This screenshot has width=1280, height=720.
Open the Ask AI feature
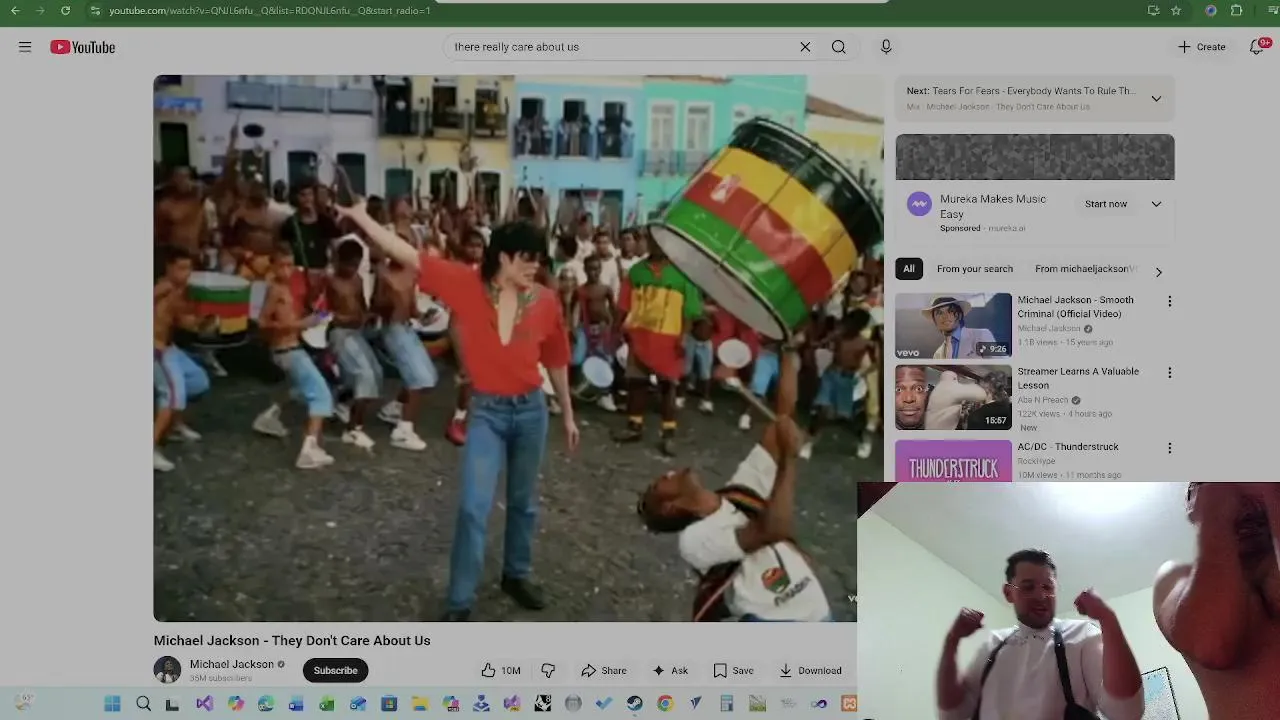click(670, 670)
